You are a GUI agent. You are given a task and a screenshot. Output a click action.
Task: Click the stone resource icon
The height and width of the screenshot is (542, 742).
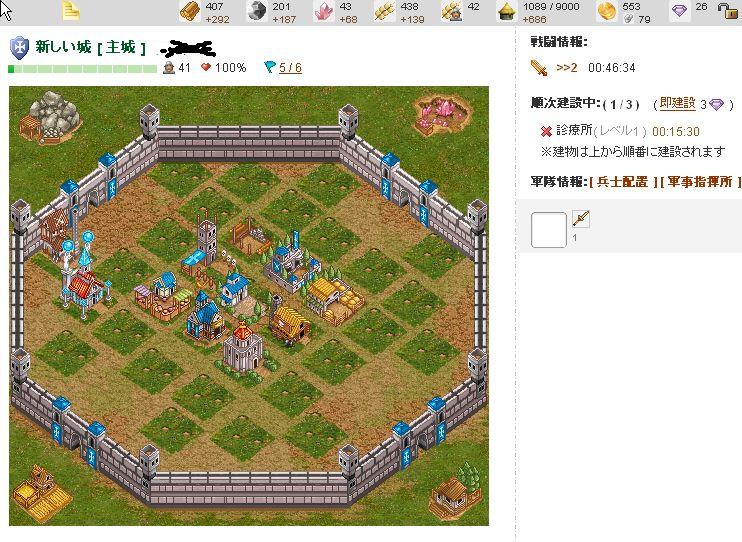point(257,11)
